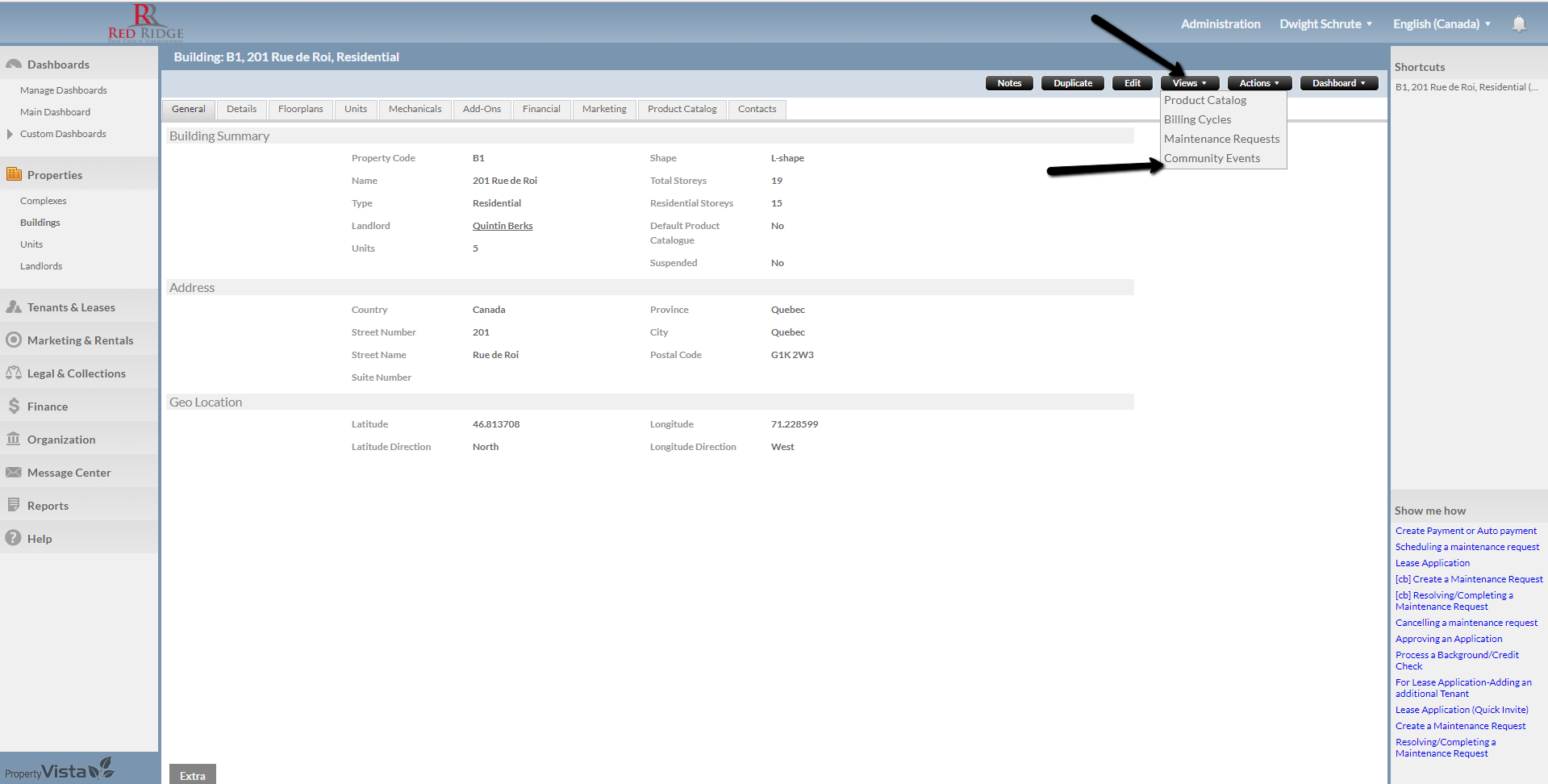
Task: Open the Actions dropdown button
Action: pos(1258,83)
